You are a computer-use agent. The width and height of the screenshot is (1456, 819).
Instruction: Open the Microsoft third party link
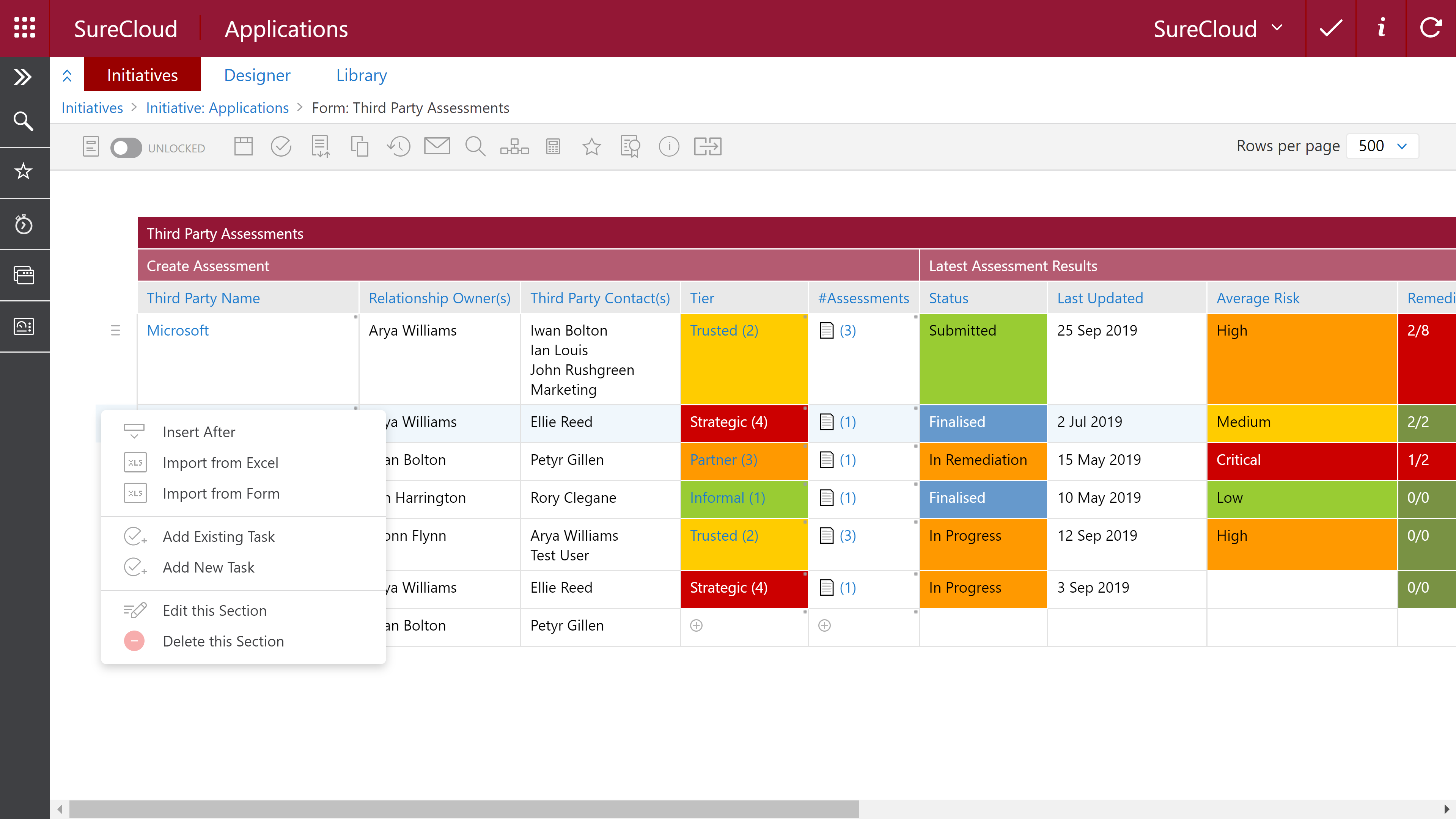pos(178,330)
